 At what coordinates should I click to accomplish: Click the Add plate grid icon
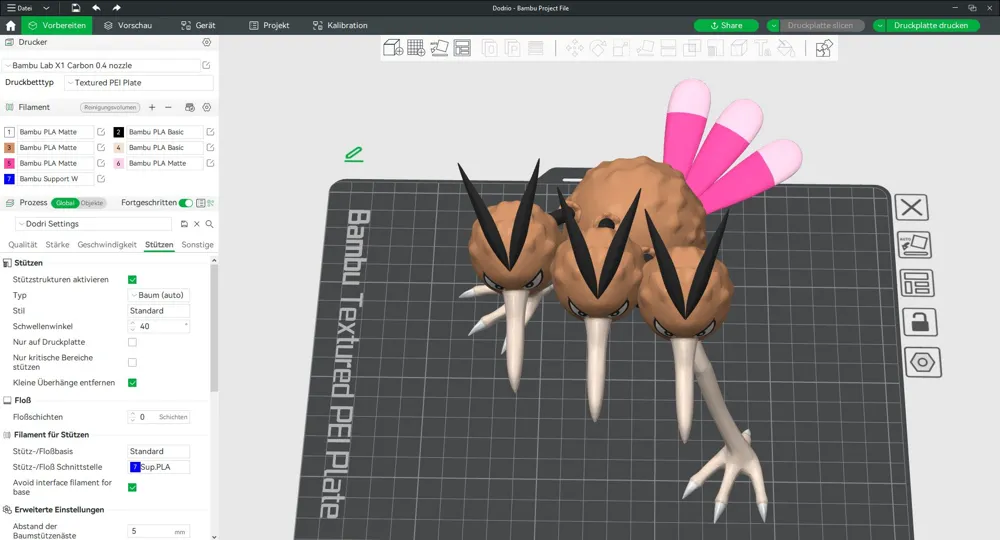[416, 48]
